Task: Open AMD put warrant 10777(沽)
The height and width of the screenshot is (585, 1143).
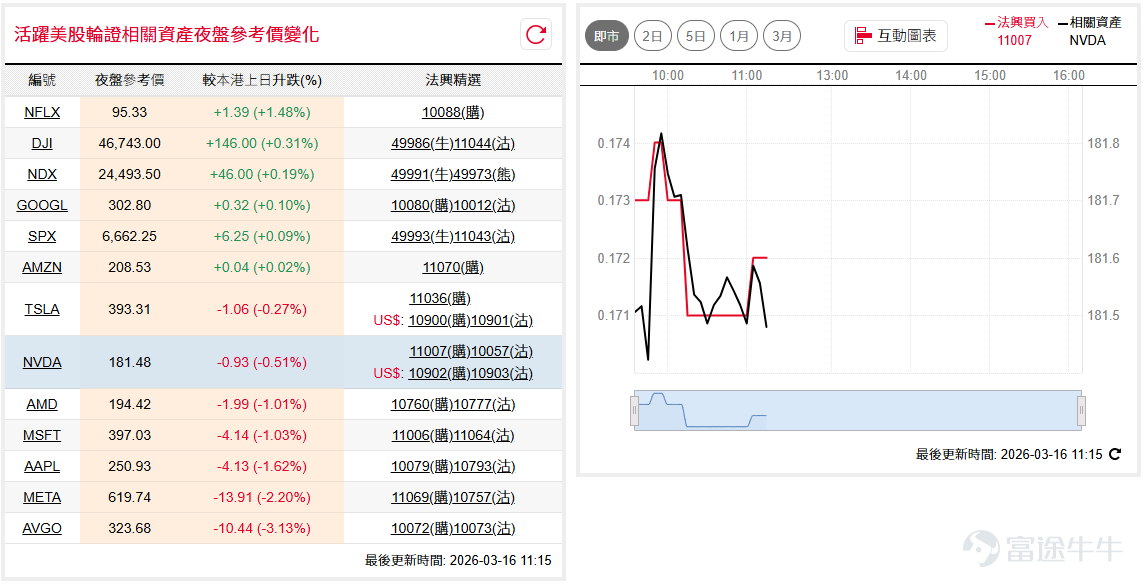Action: [484, 404]
